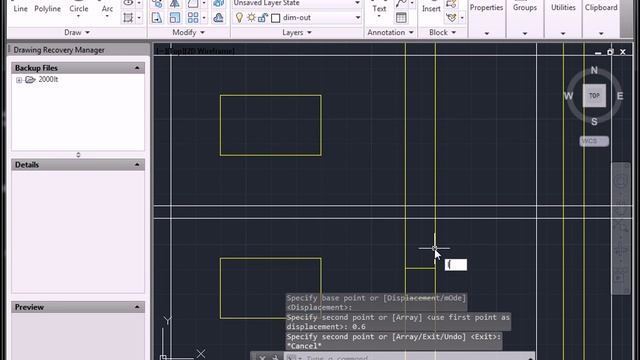Open the WCS coordinate system dropdown
Viewport: 640px width, 360px height.
(594, 141)
